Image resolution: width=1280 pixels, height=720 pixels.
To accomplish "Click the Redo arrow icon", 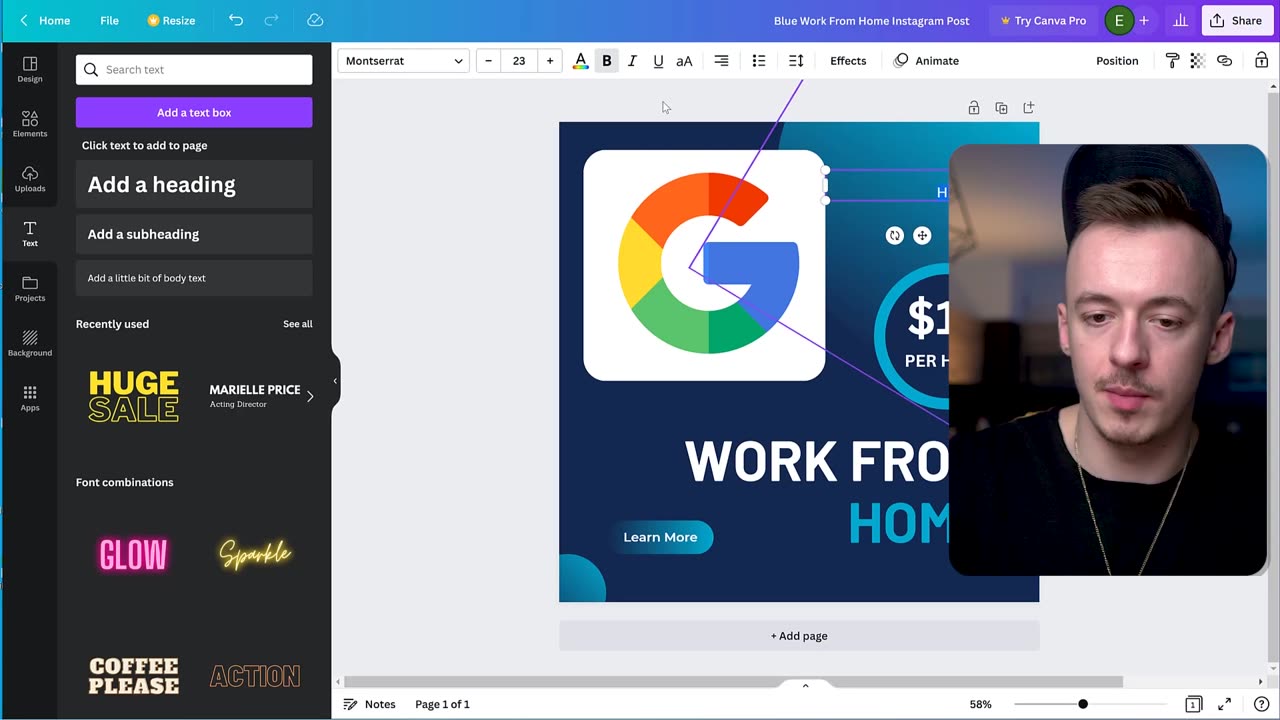I will click(x=271, y=20).
